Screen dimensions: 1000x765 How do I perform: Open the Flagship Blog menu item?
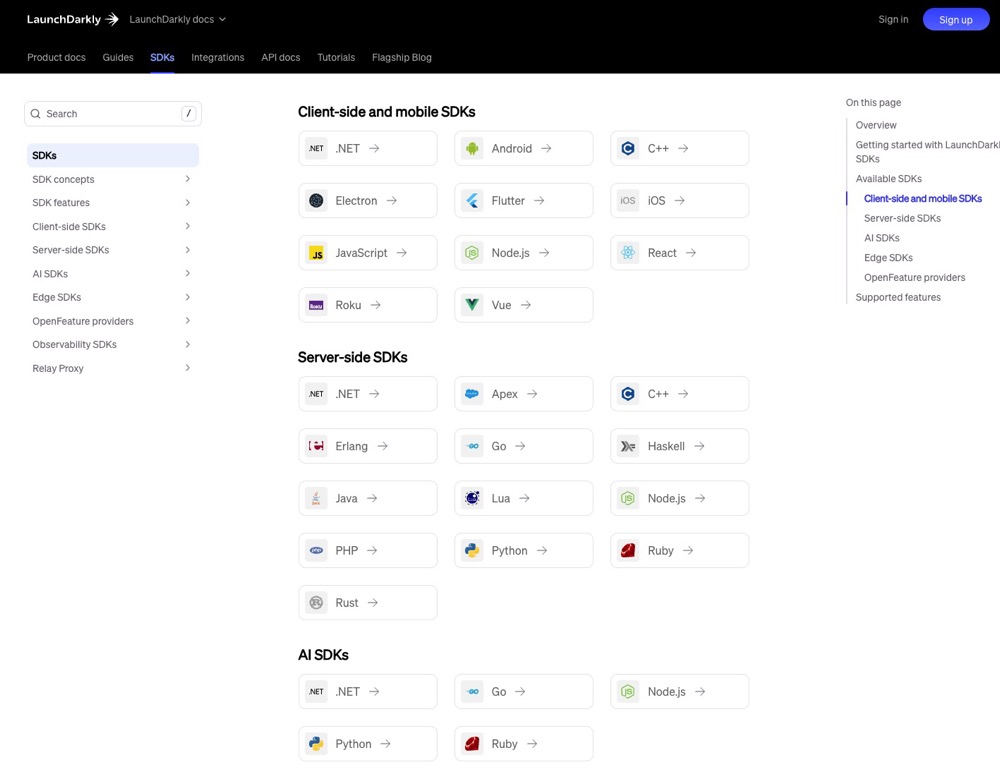(402, 57)
